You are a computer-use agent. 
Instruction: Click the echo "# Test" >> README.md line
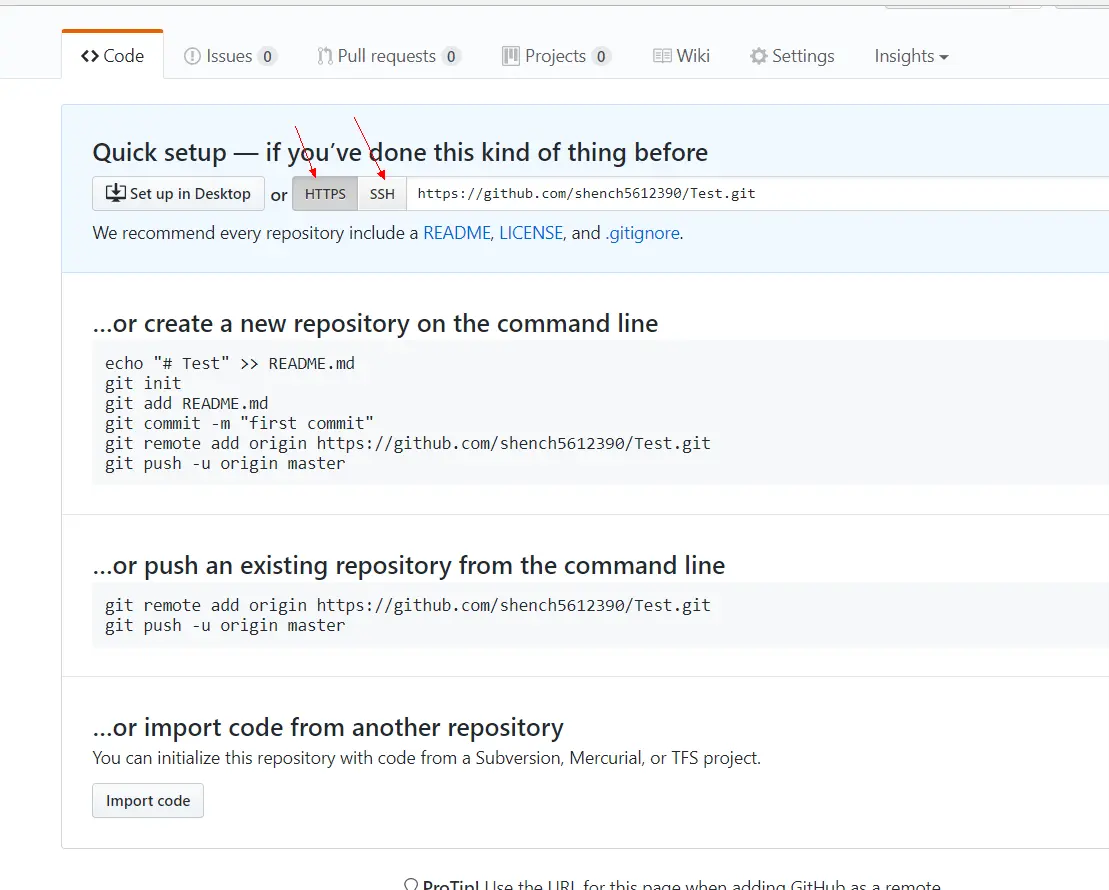tap(230, 364)
